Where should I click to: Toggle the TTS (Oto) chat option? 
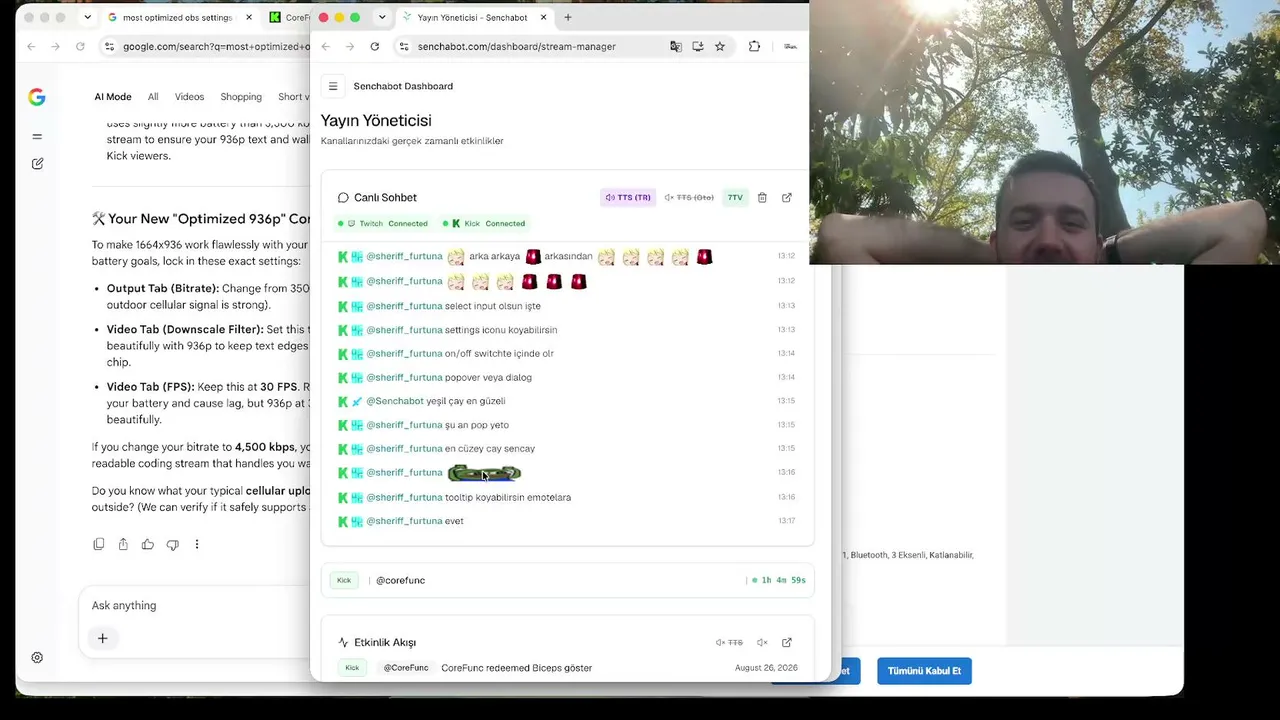pos(689,198)
